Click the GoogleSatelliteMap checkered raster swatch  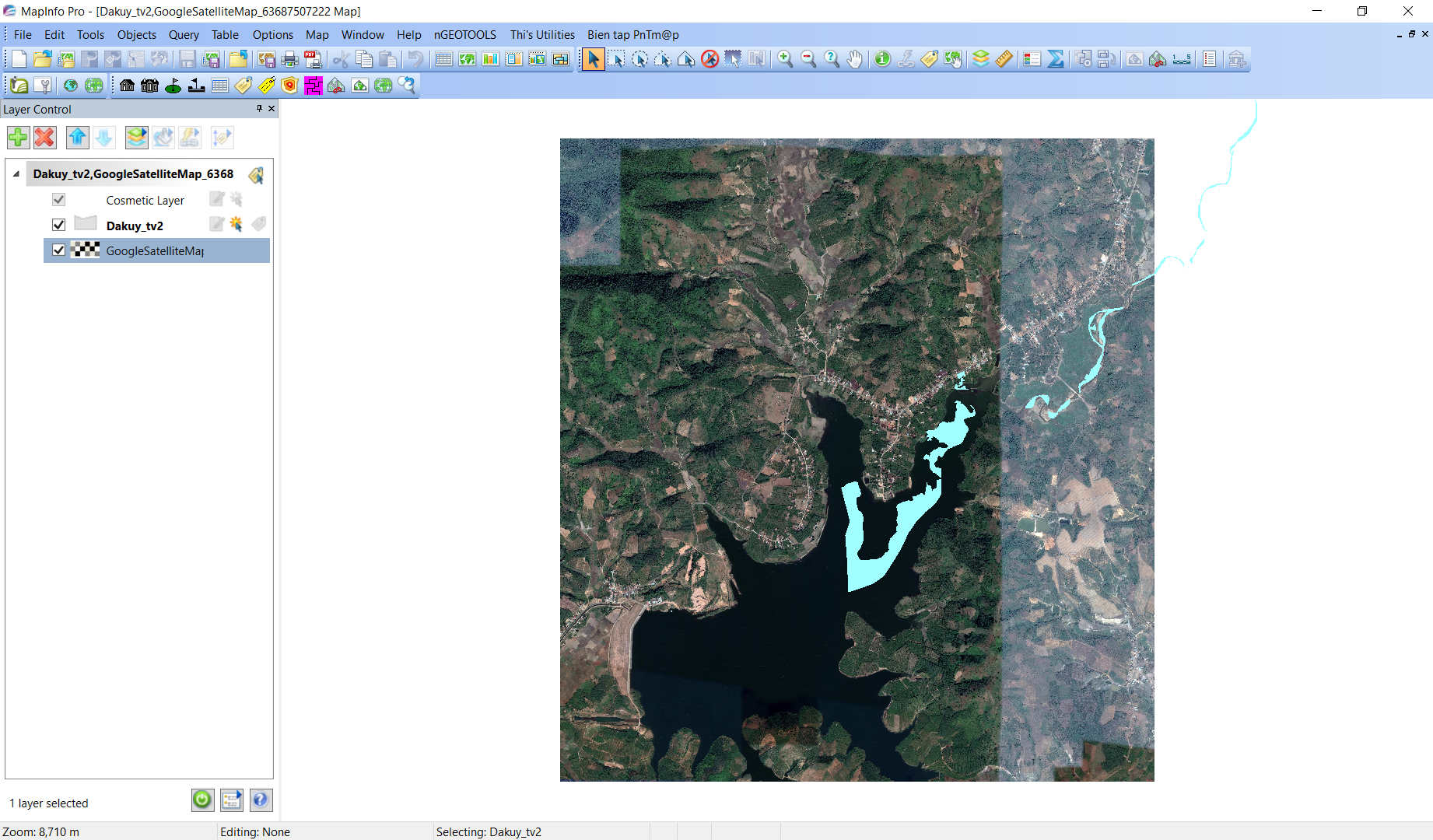click(85, 250)
